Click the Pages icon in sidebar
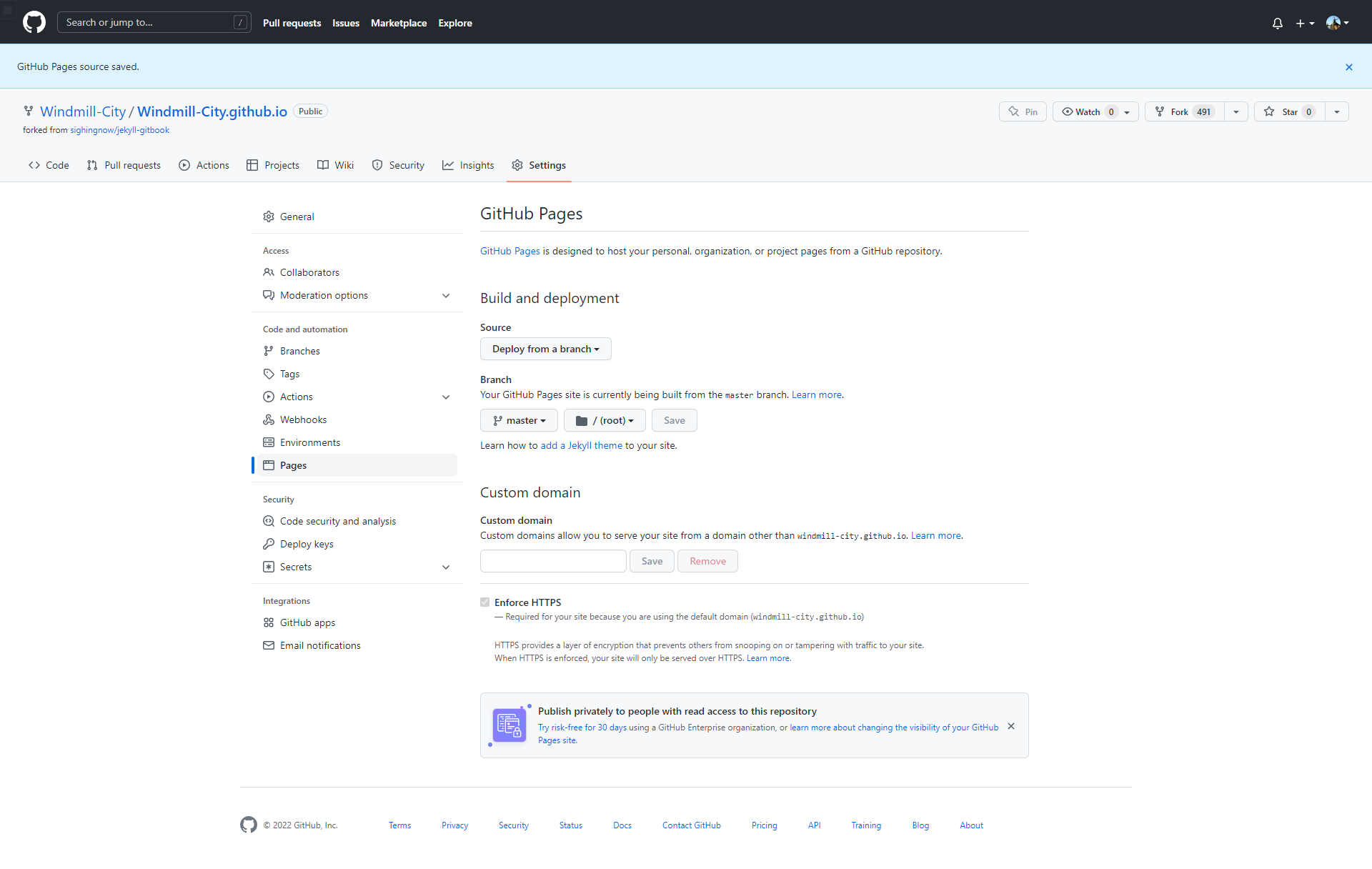This screenshot has height=869, width=1372. point(270,465)
